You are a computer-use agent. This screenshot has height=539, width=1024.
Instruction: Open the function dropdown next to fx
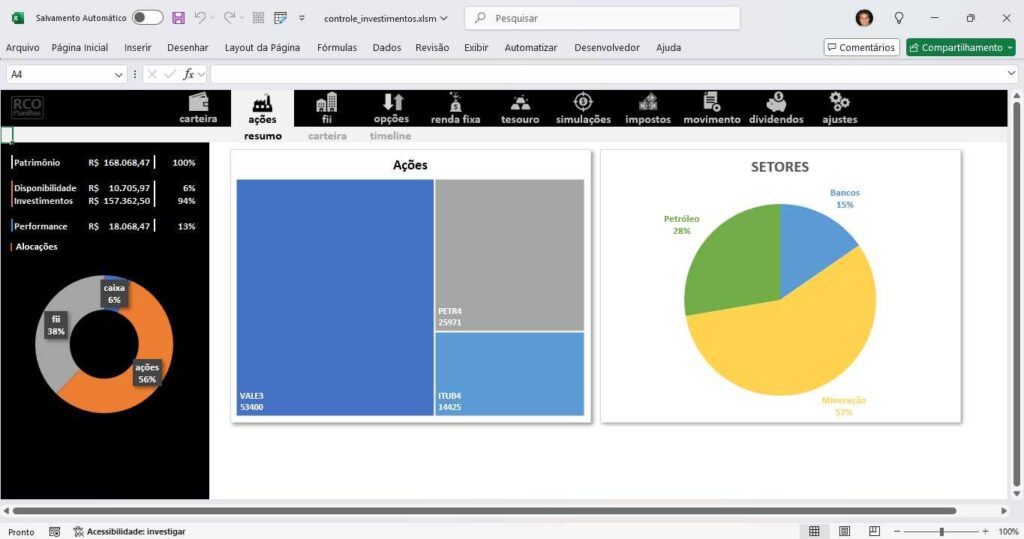pos(201,74)
